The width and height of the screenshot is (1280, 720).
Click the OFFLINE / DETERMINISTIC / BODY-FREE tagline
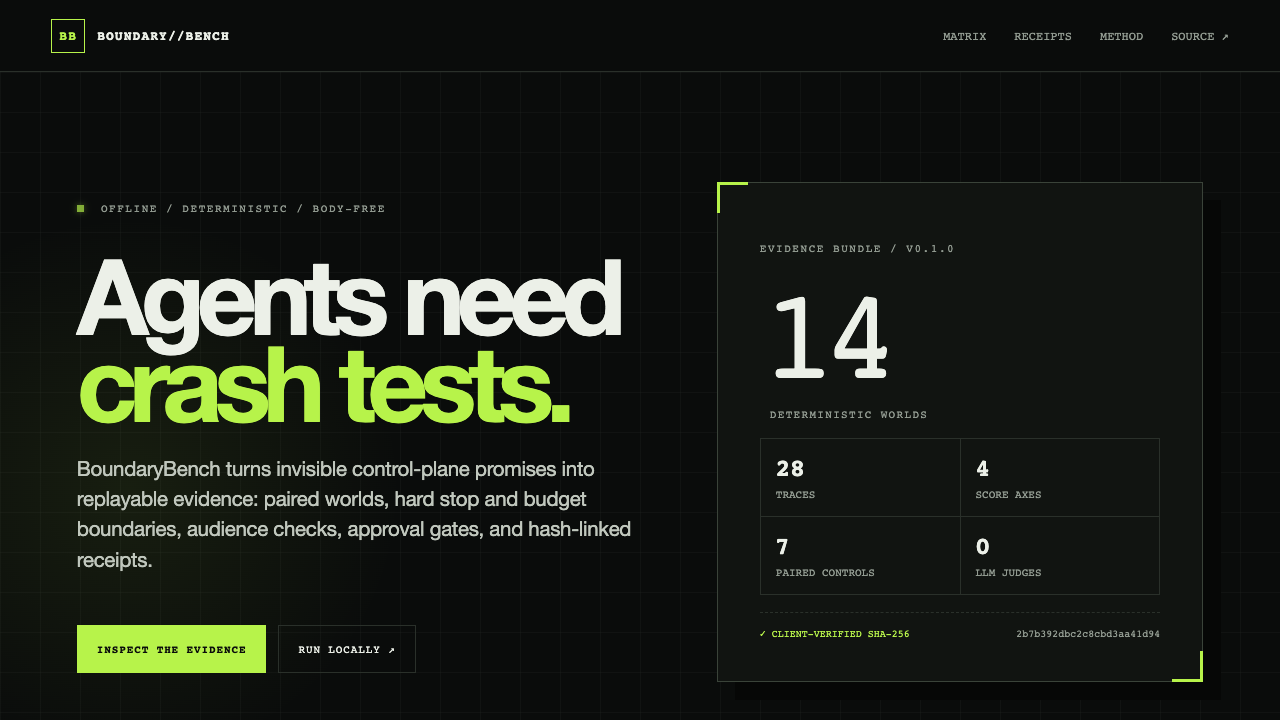pos(243,209)
